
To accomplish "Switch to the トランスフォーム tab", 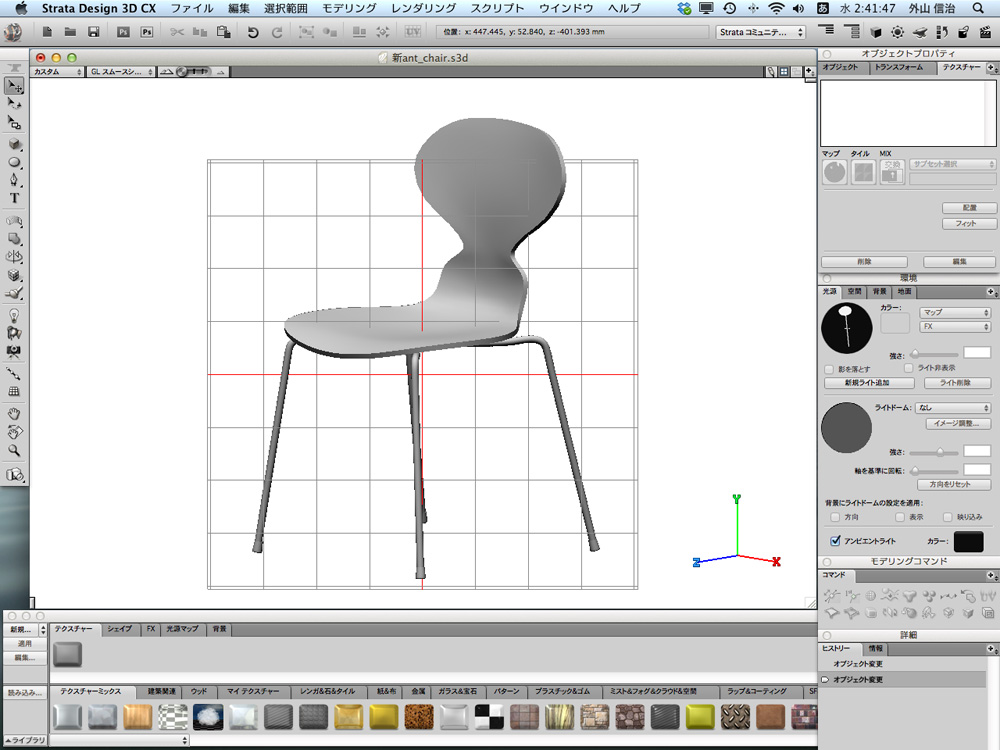I will click(899, 68).
